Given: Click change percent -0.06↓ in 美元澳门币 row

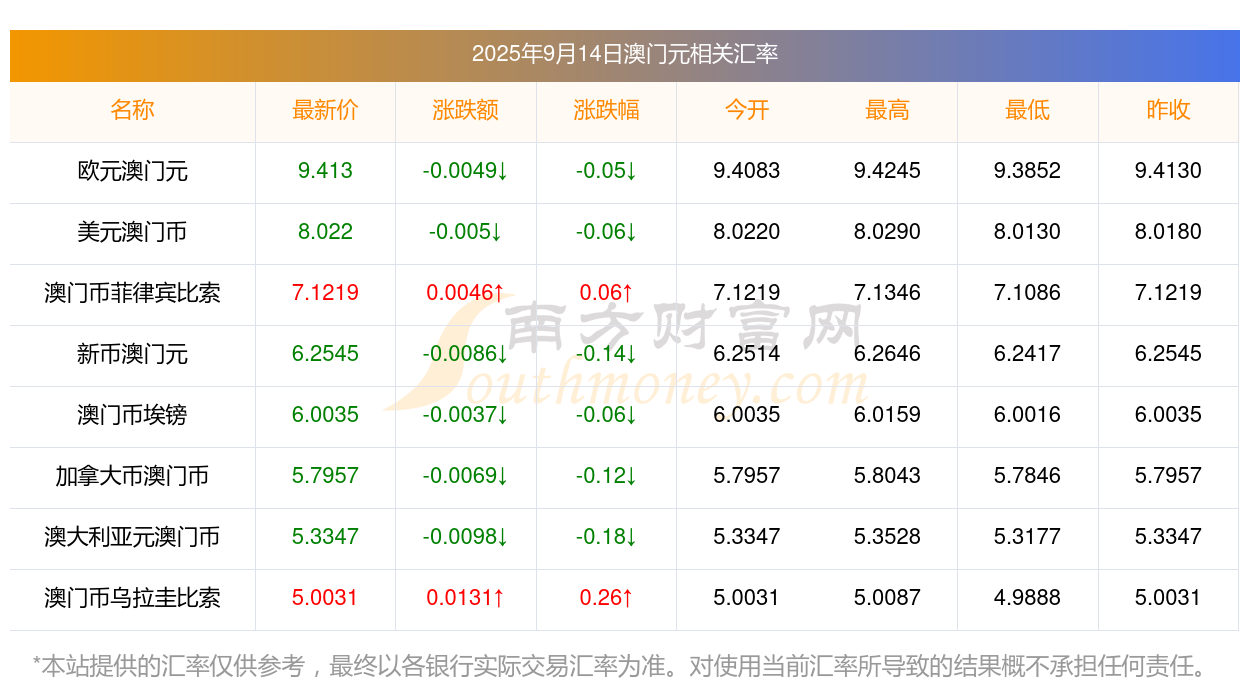Looking at the screenshot, I should point(606,232).
